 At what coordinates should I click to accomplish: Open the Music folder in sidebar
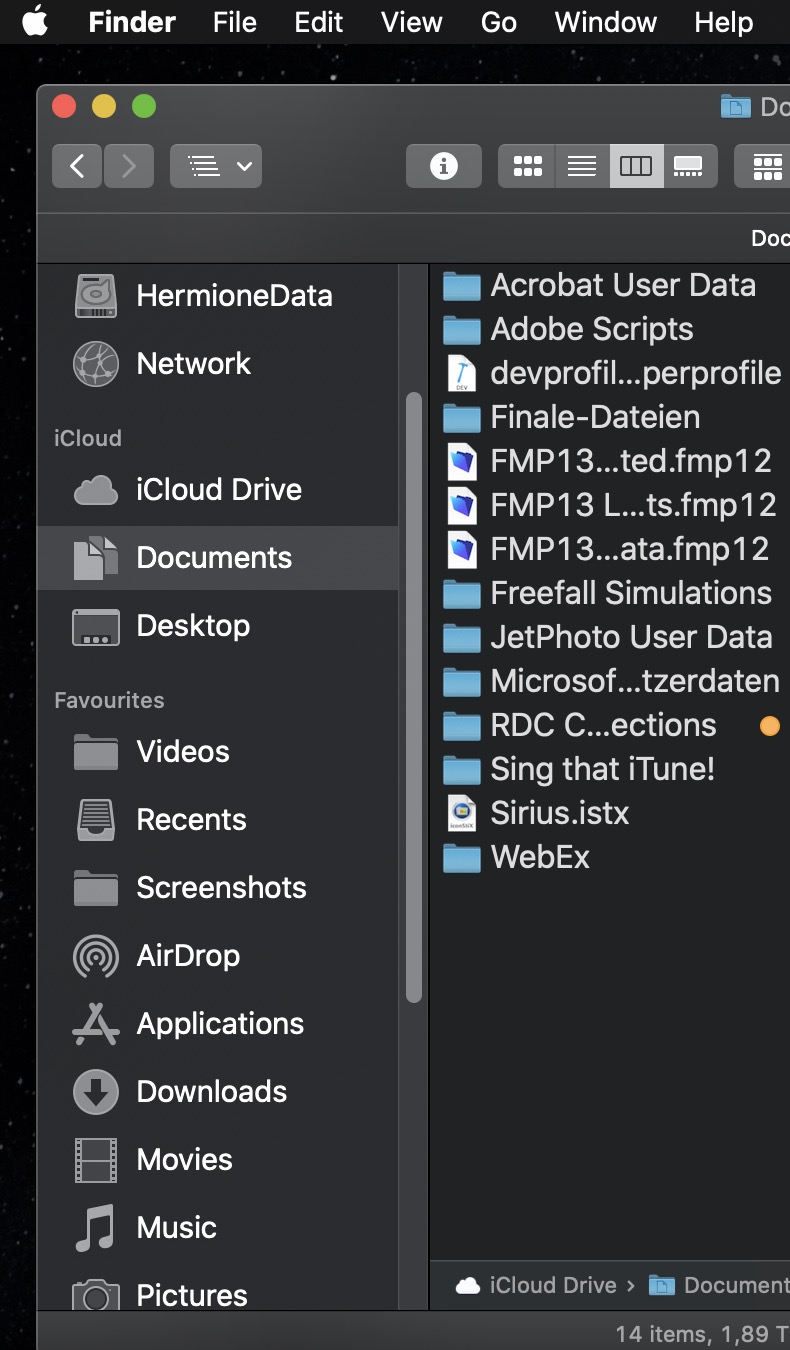176,1227
